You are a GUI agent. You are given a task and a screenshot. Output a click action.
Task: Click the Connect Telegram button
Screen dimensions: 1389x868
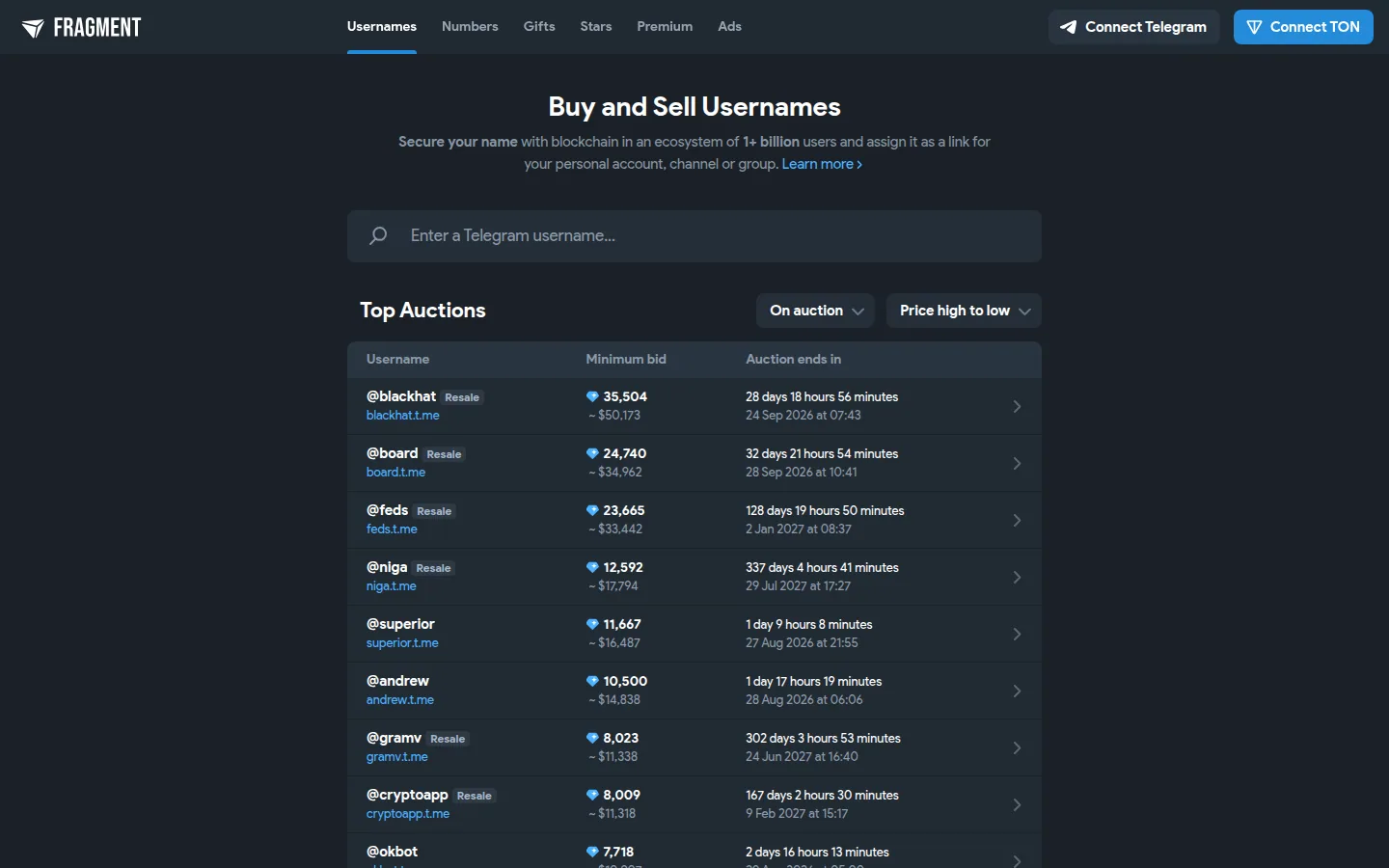point(1134,27)
